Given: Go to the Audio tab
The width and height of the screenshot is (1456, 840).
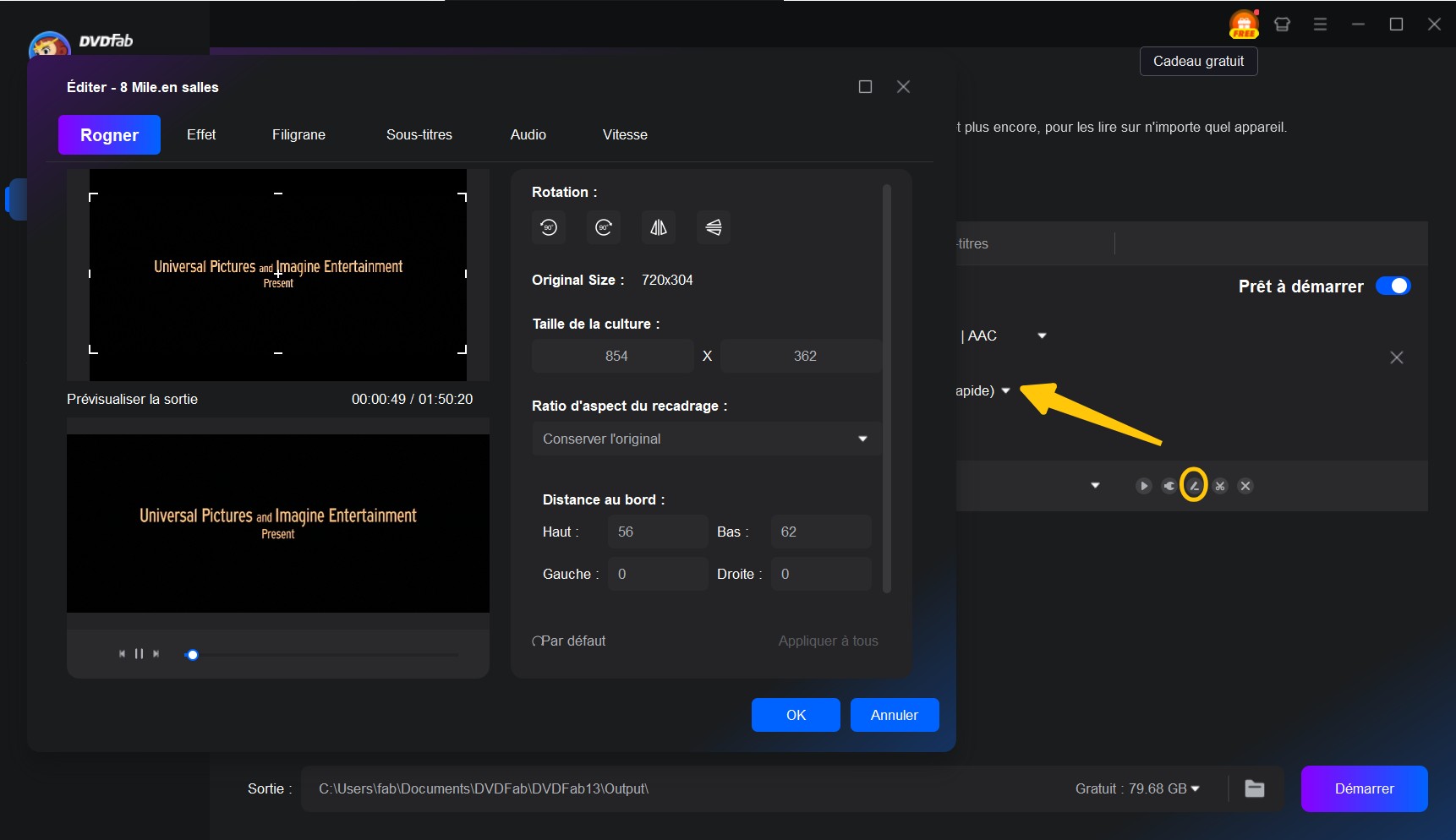Looking at the screenshot, I should click(528, 134).
